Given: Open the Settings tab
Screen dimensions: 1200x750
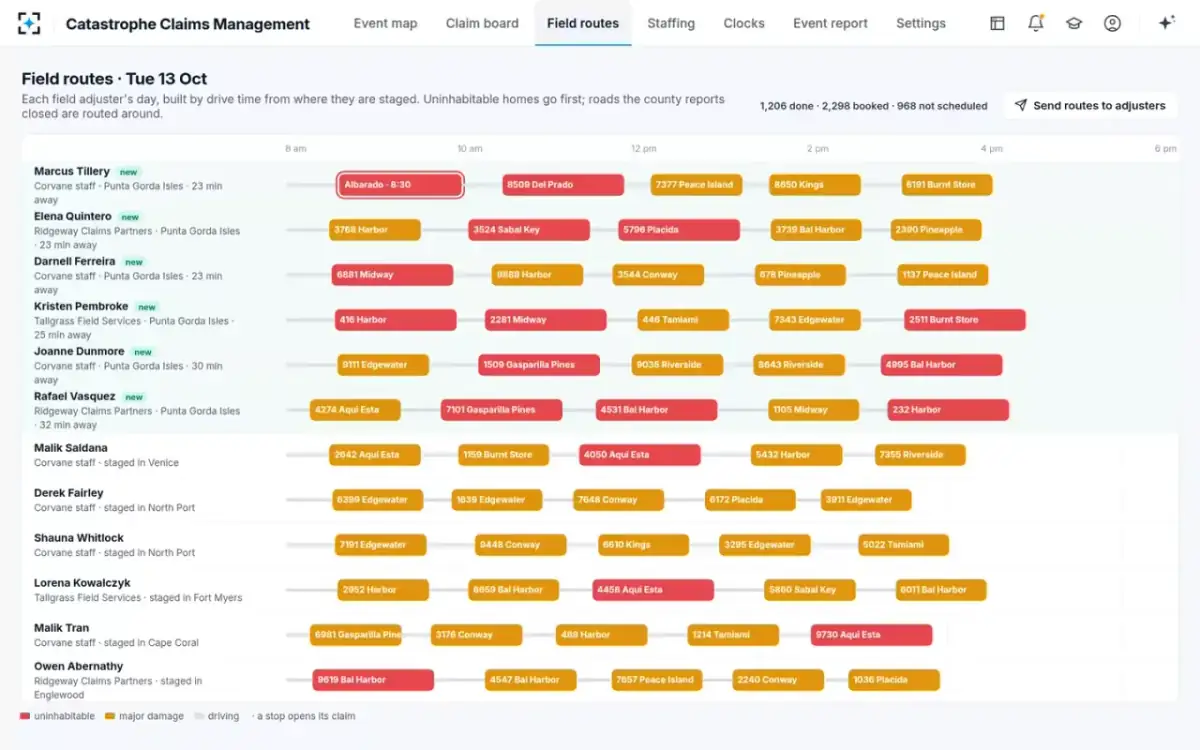Looking at the screenshot, I should coord(921,23).
